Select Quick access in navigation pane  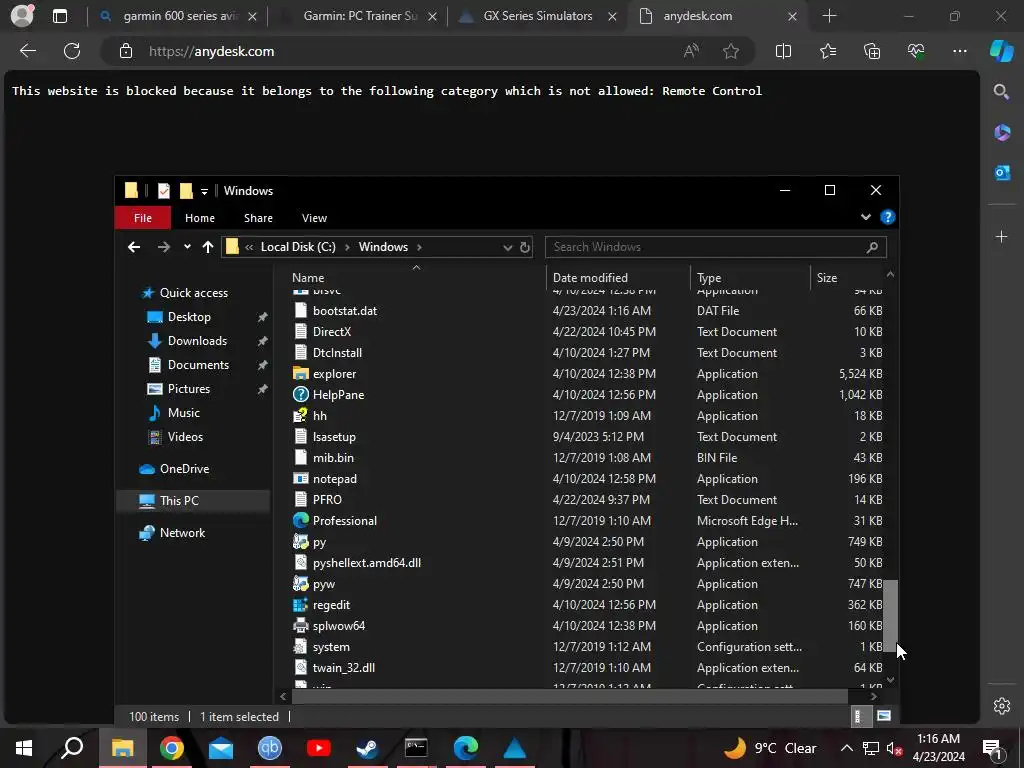193,293
